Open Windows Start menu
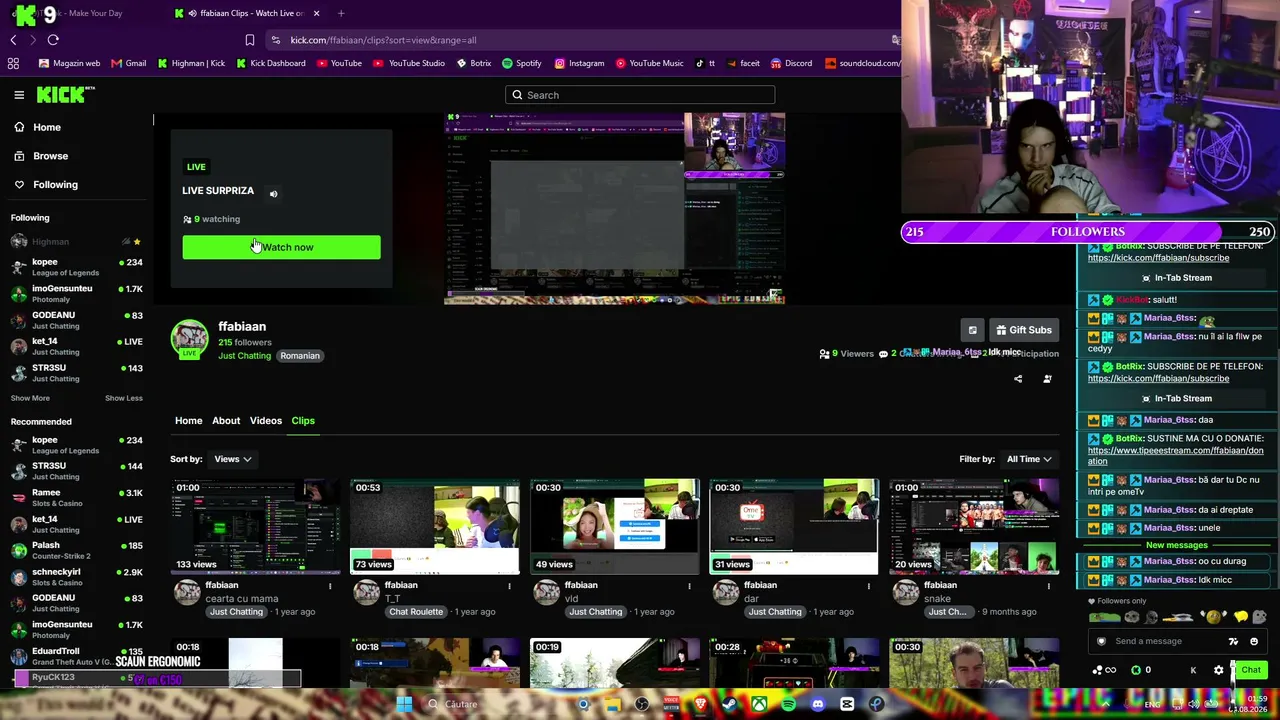Image resolution: width=1280 pixels, height=720 pixels. click(x=404, y=704)
